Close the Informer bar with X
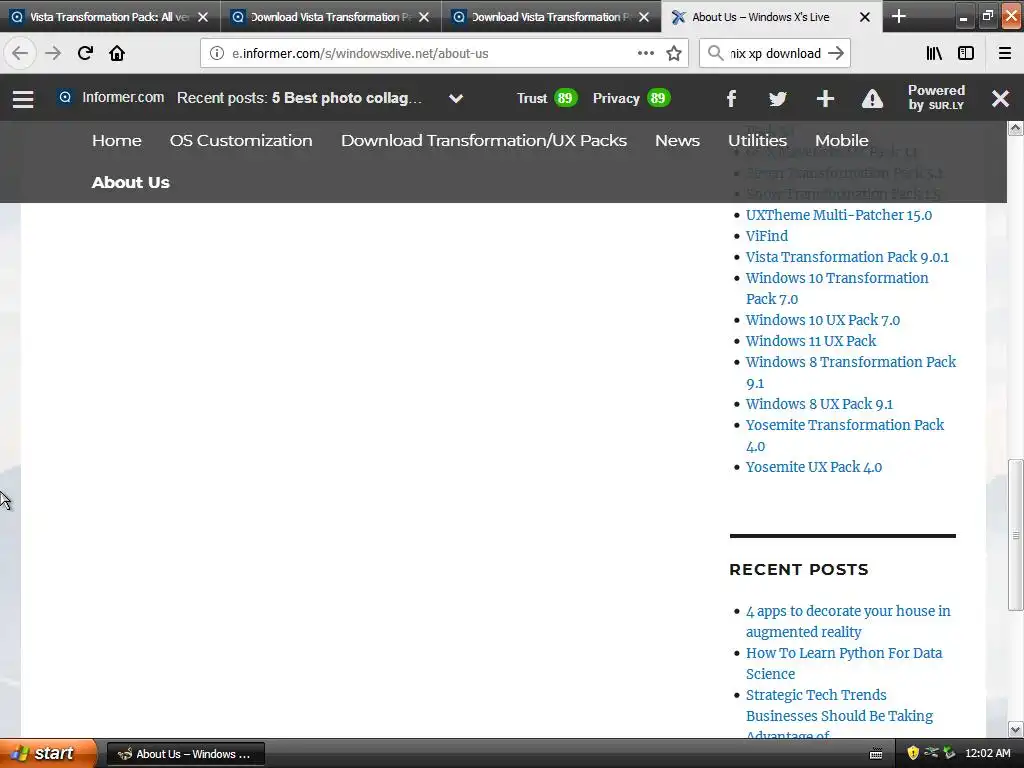This screenshot has width=1024, height=768. tap(1000, 99)
